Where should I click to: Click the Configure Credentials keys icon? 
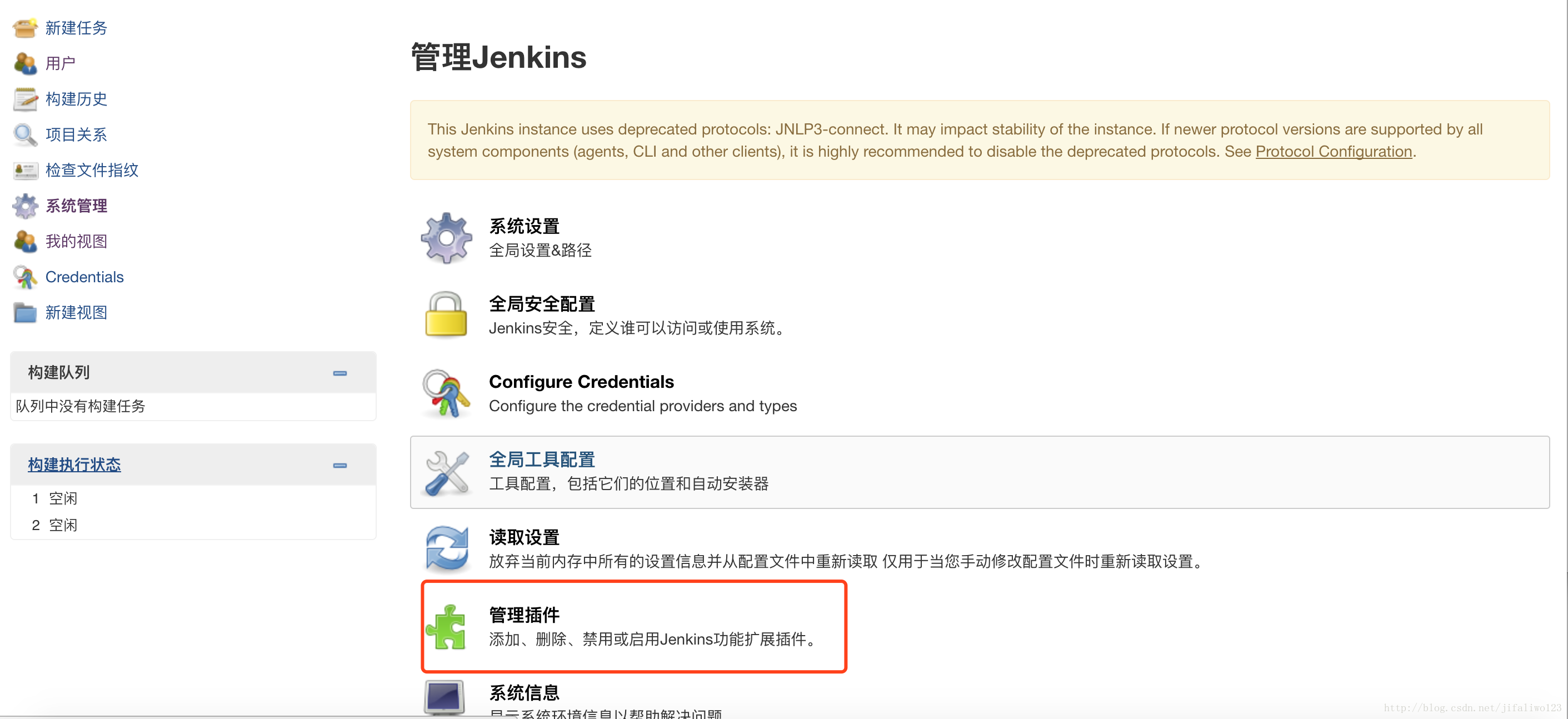pos(446,393)
